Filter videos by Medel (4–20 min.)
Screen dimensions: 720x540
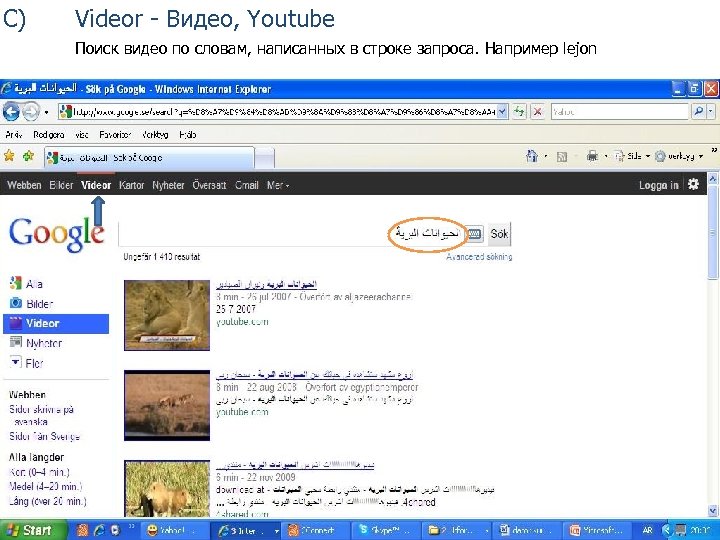(x=45, y=486)
